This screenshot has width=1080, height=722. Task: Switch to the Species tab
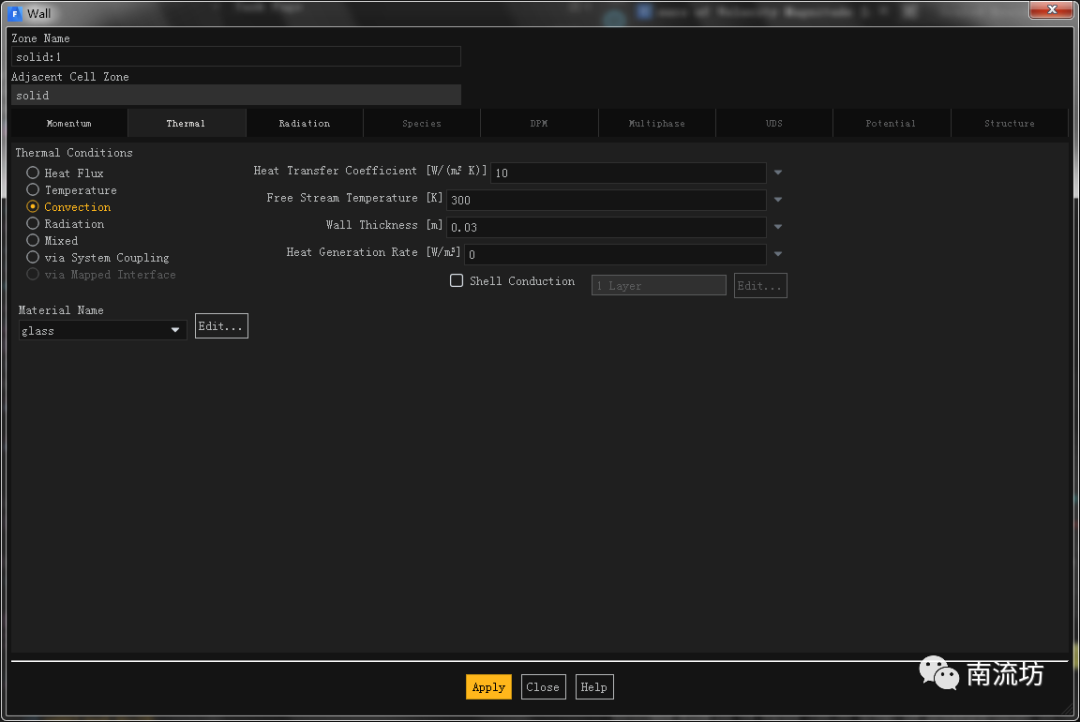click(422, 123)
